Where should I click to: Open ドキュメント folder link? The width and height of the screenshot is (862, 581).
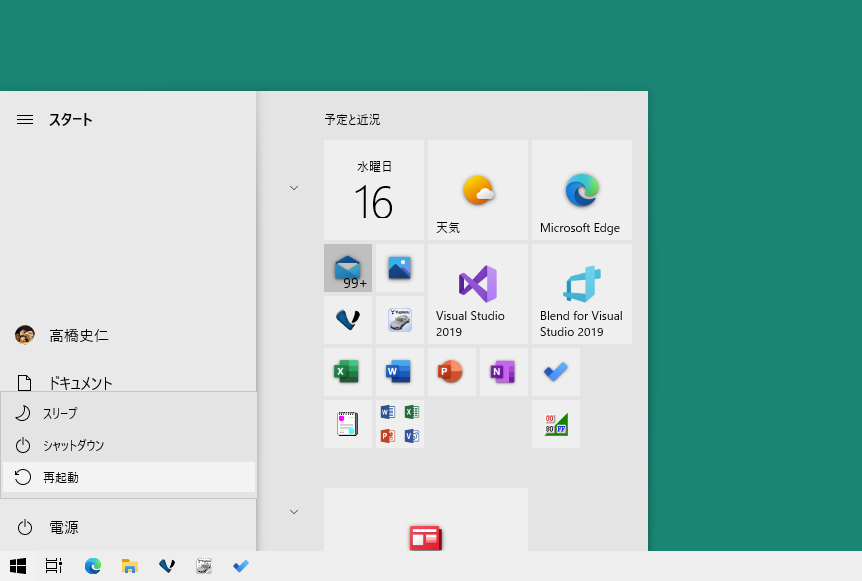(128, 383)
